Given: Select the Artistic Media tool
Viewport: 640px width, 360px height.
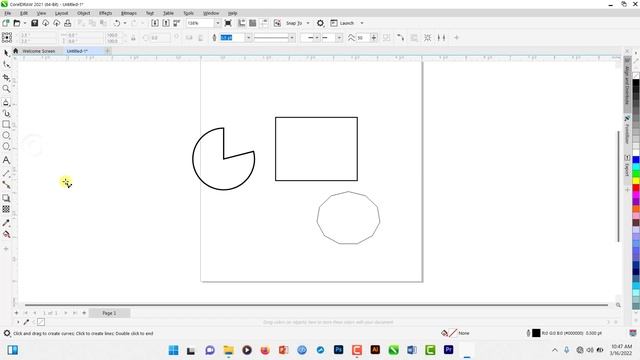Looking at the screenshot, I should (6, 113).
